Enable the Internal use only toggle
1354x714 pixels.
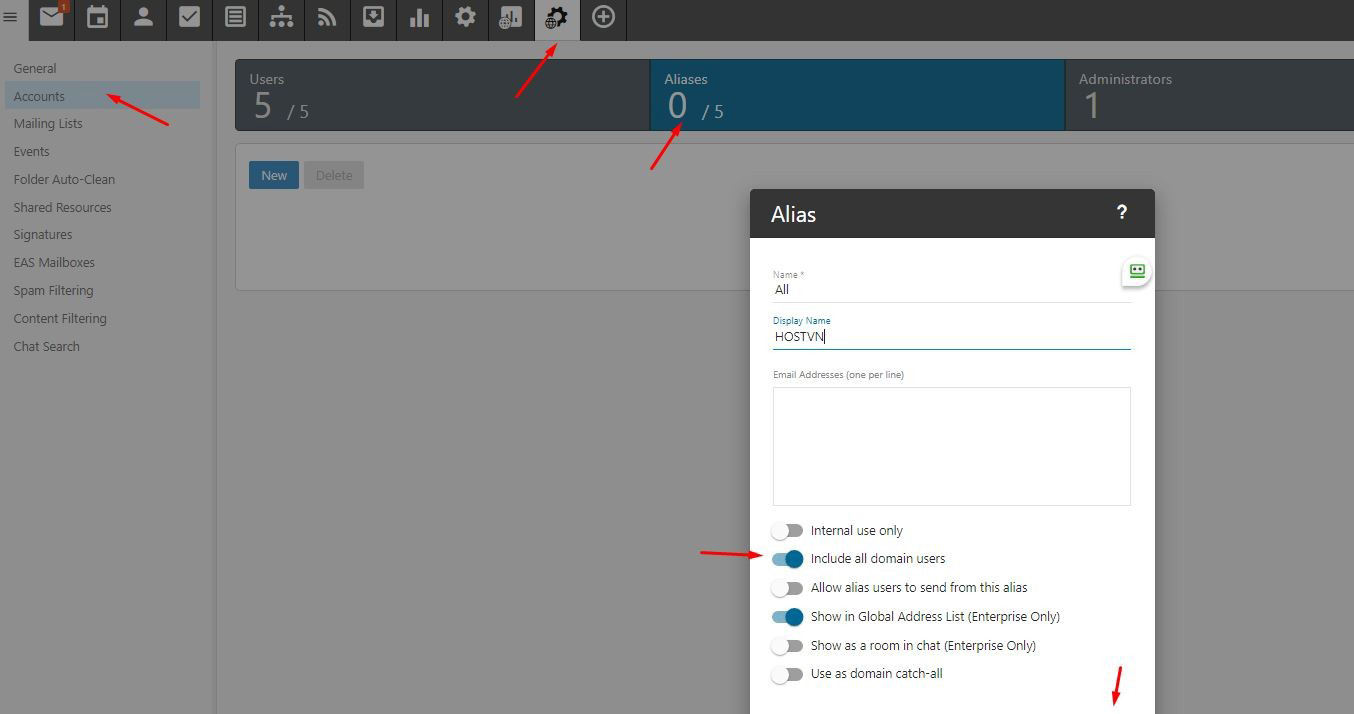[x=787, y=531]
